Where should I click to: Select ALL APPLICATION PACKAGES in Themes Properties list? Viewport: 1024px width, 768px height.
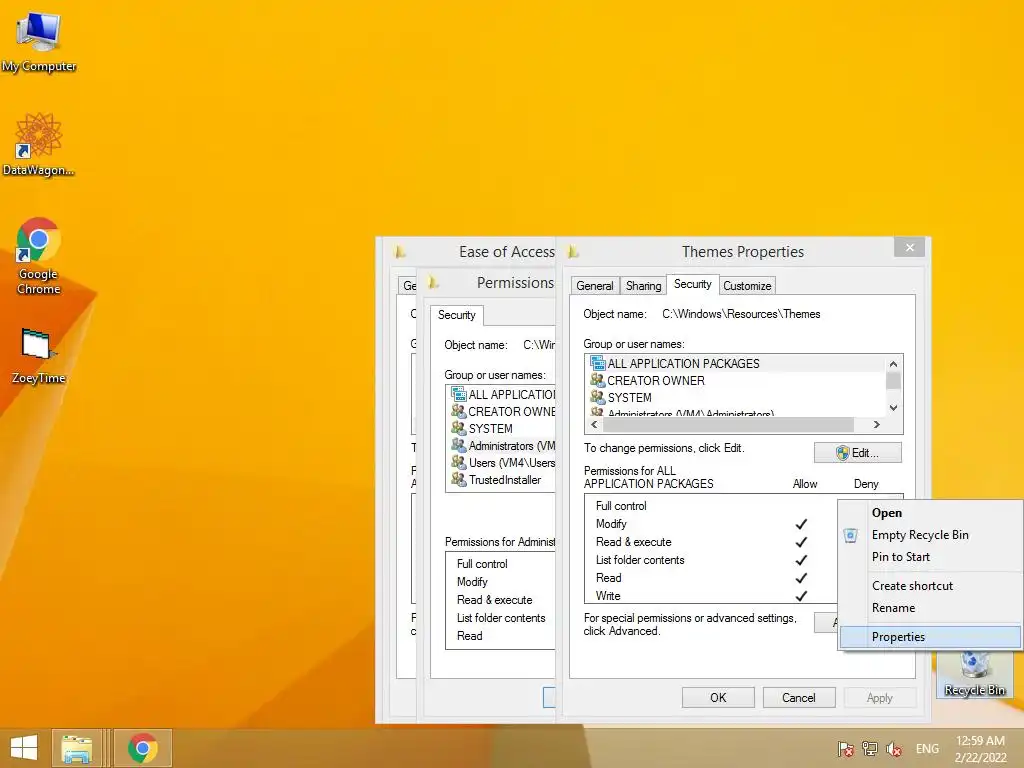tap(735, 363)
